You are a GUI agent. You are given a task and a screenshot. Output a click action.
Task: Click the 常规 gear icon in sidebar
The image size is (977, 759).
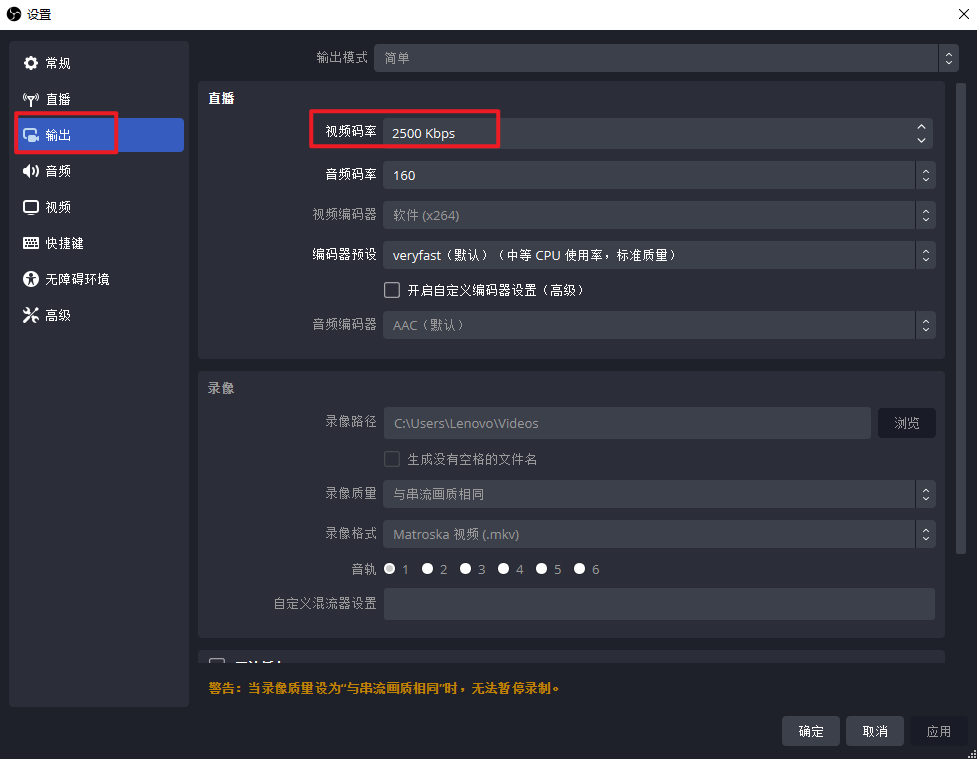(30, 64)
